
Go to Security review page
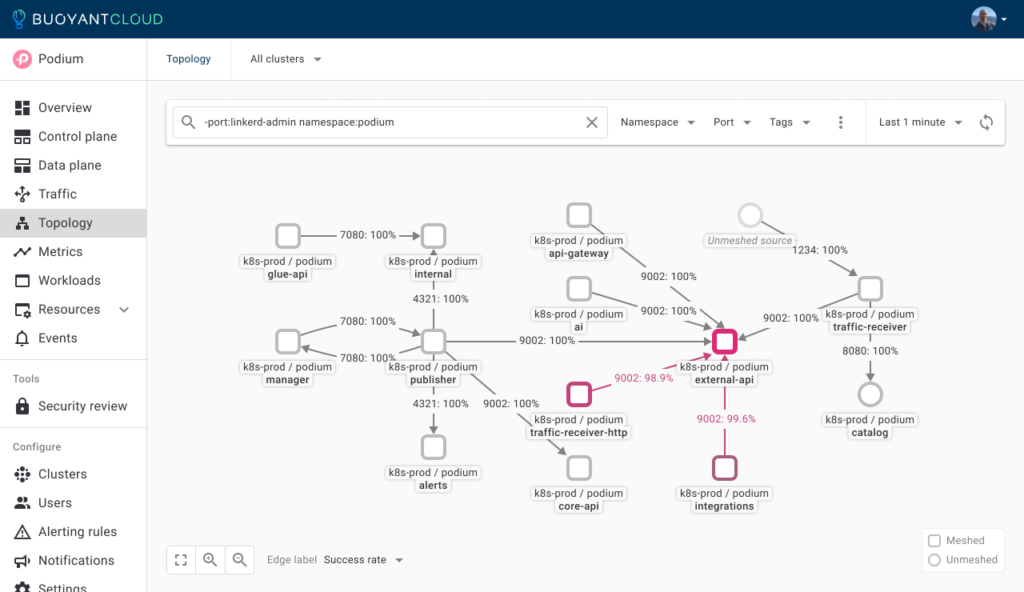pos(82,406)
